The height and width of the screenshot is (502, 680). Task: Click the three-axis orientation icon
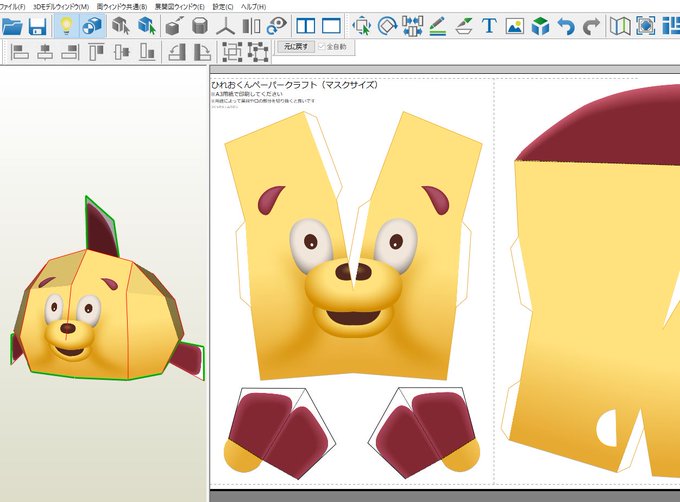pos(226,26)
